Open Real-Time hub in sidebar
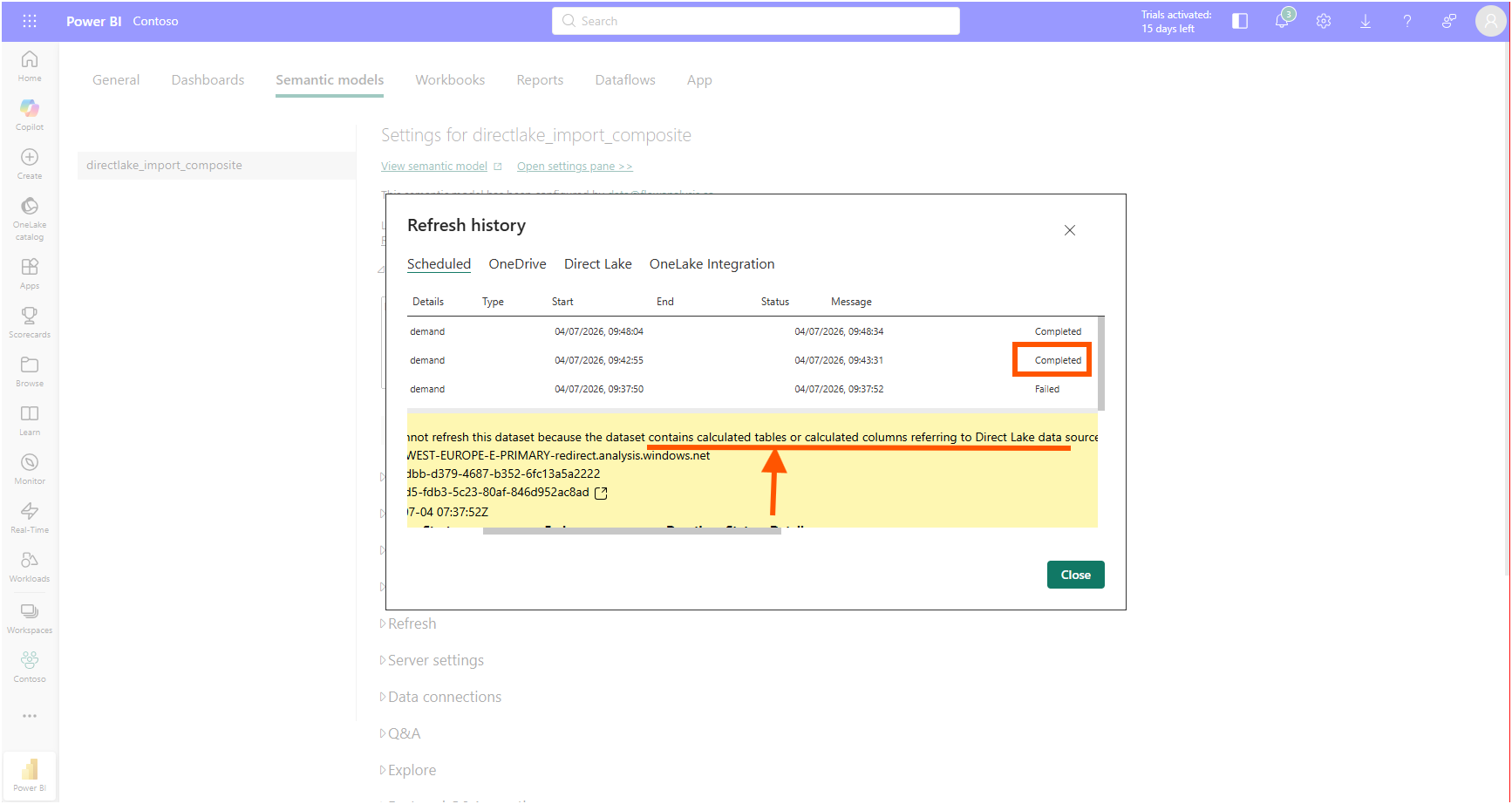The height and width of the screenshot is (804, 1512). [30, 518]
